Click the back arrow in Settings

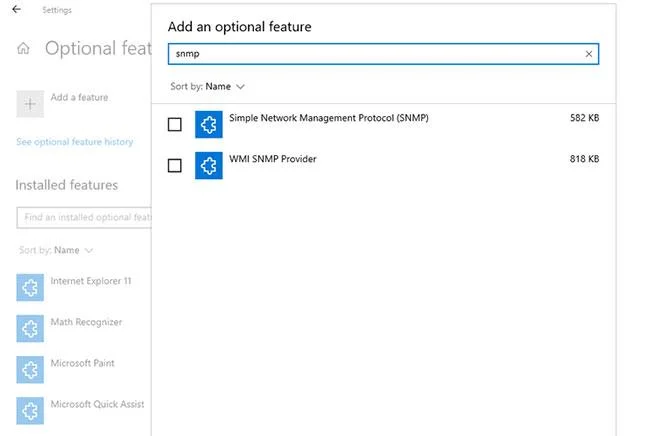tap(17, 9)
